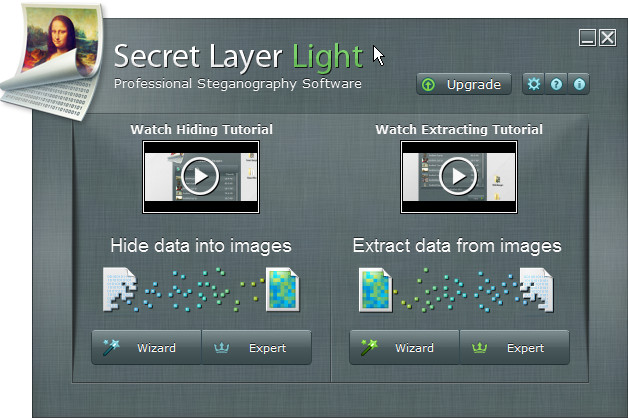Minimize the Secret Layer window
Image resolution: width=628 pixels, height=419 pixels.
coord(587,38)
